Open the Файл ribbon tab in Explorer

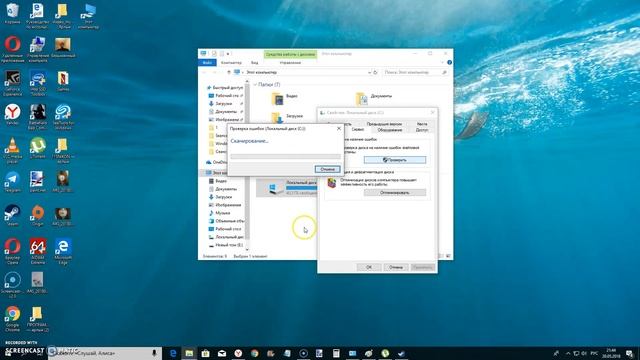tap(207, 62)
